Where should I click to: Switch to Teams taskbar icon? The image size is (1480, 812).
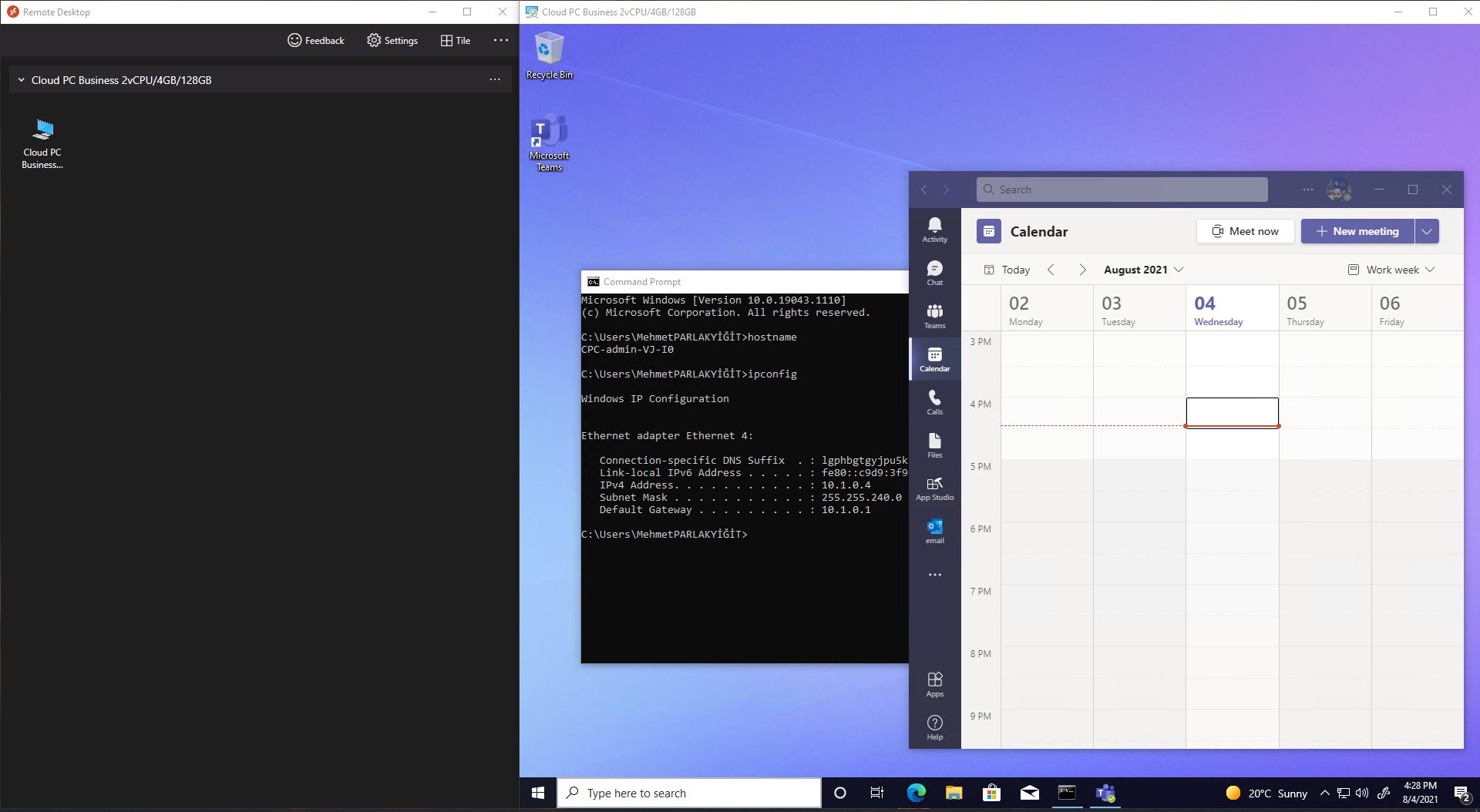click(1105, 793)
